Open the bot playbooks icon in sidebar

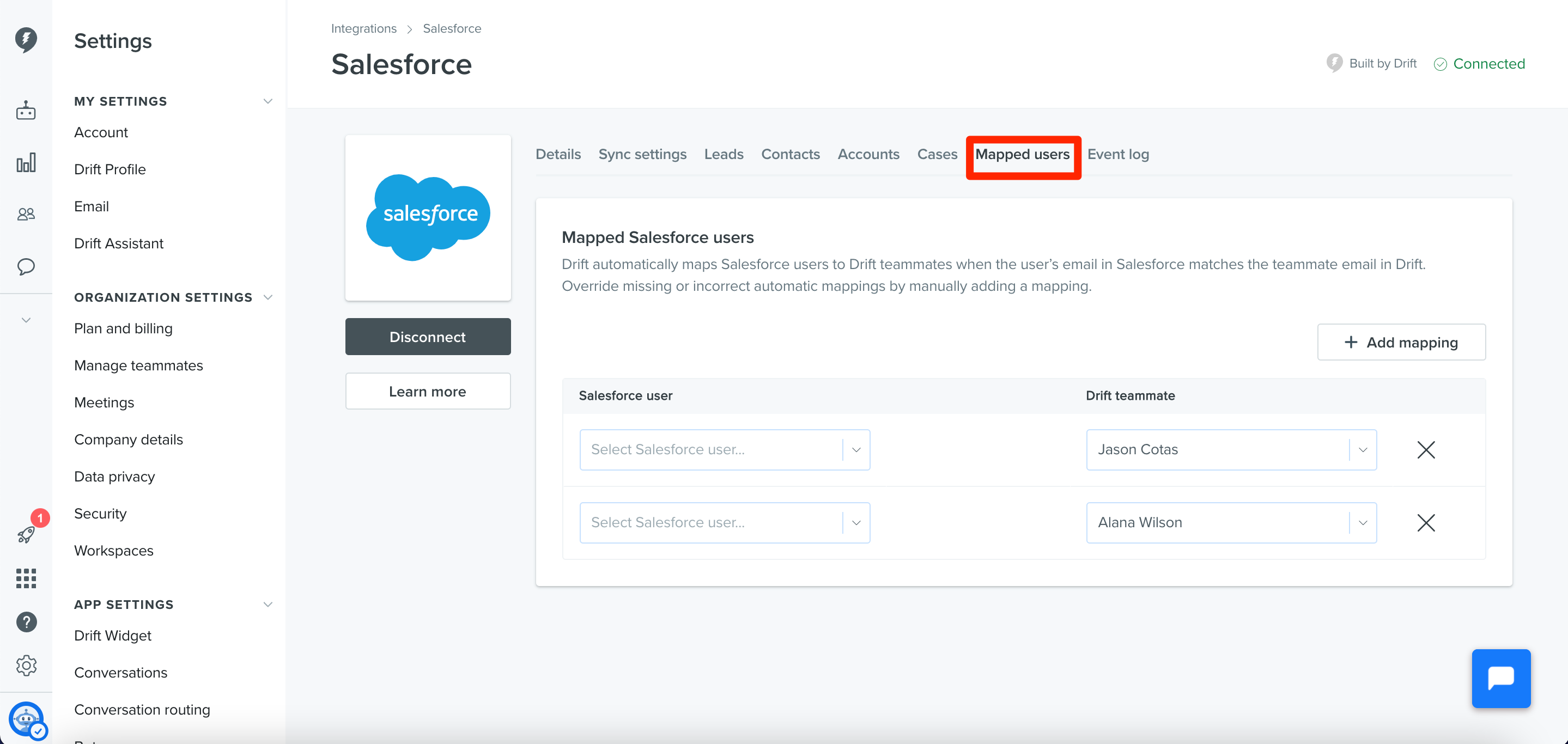click(x=26, y=111)
